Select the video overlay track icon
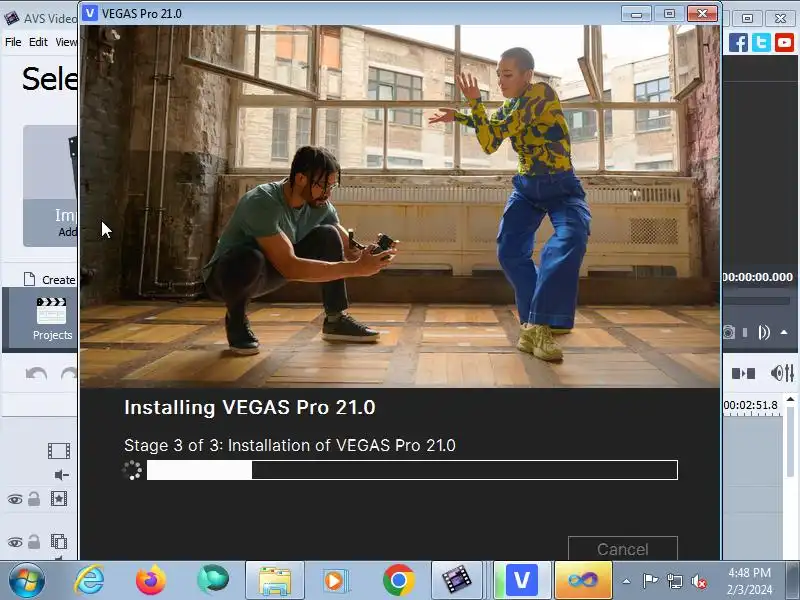Screen dimensions: 800x600 (x=59, y=541)
